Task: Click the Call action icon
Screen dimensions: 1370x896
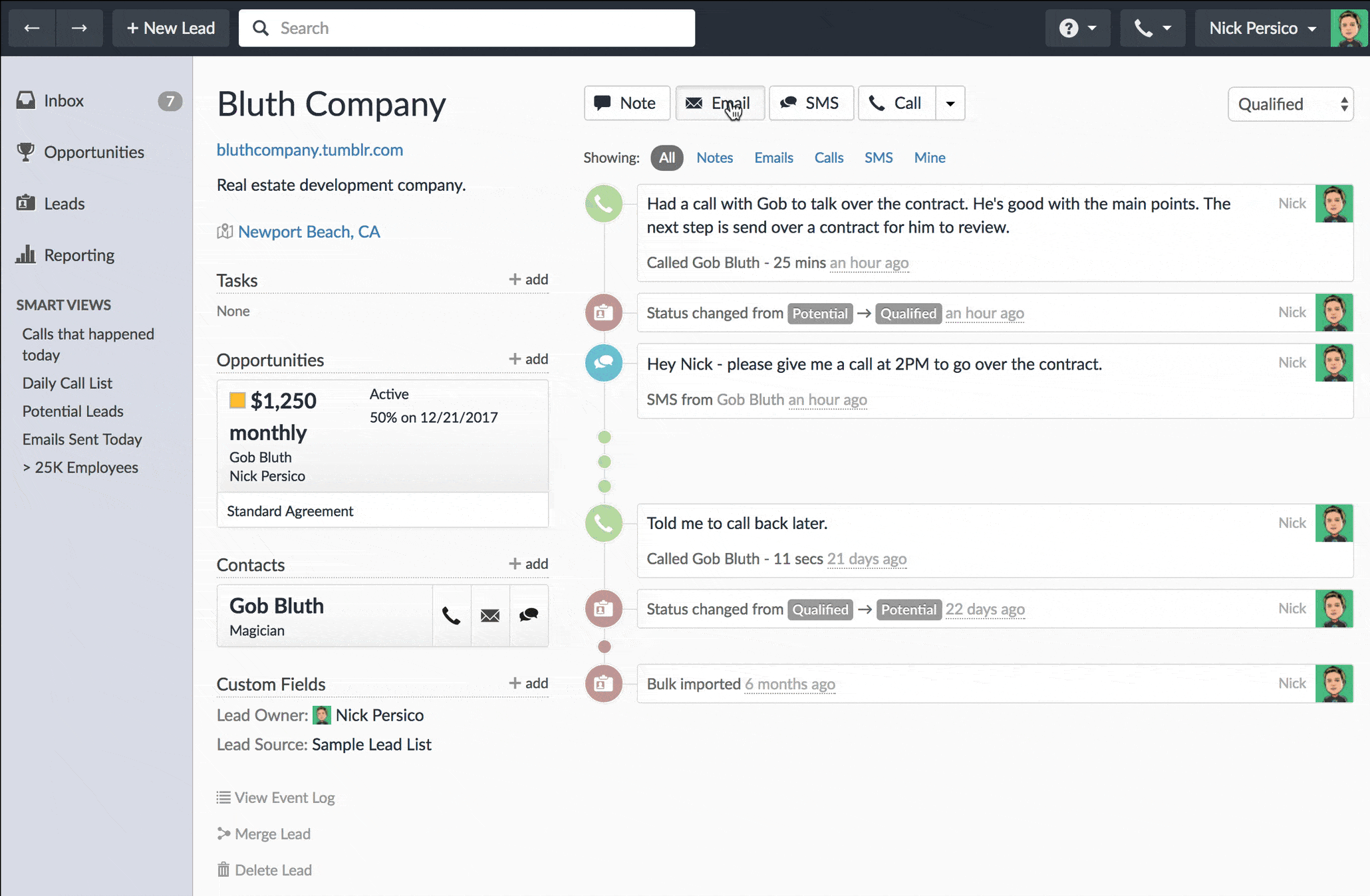Action: click(895, 103)
